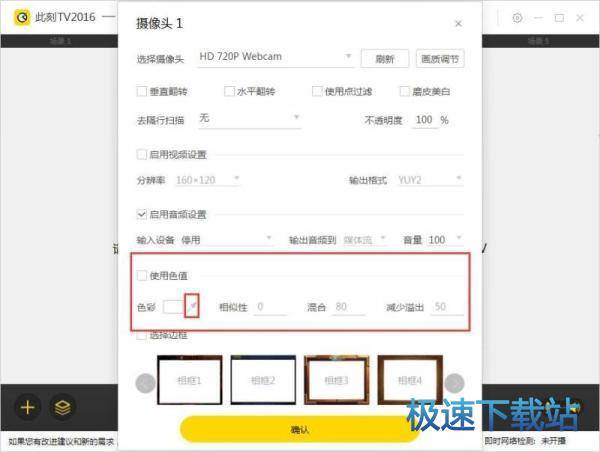Open the layers stack icon
This screenshot has width=600, height=452.
click(63, 407)
